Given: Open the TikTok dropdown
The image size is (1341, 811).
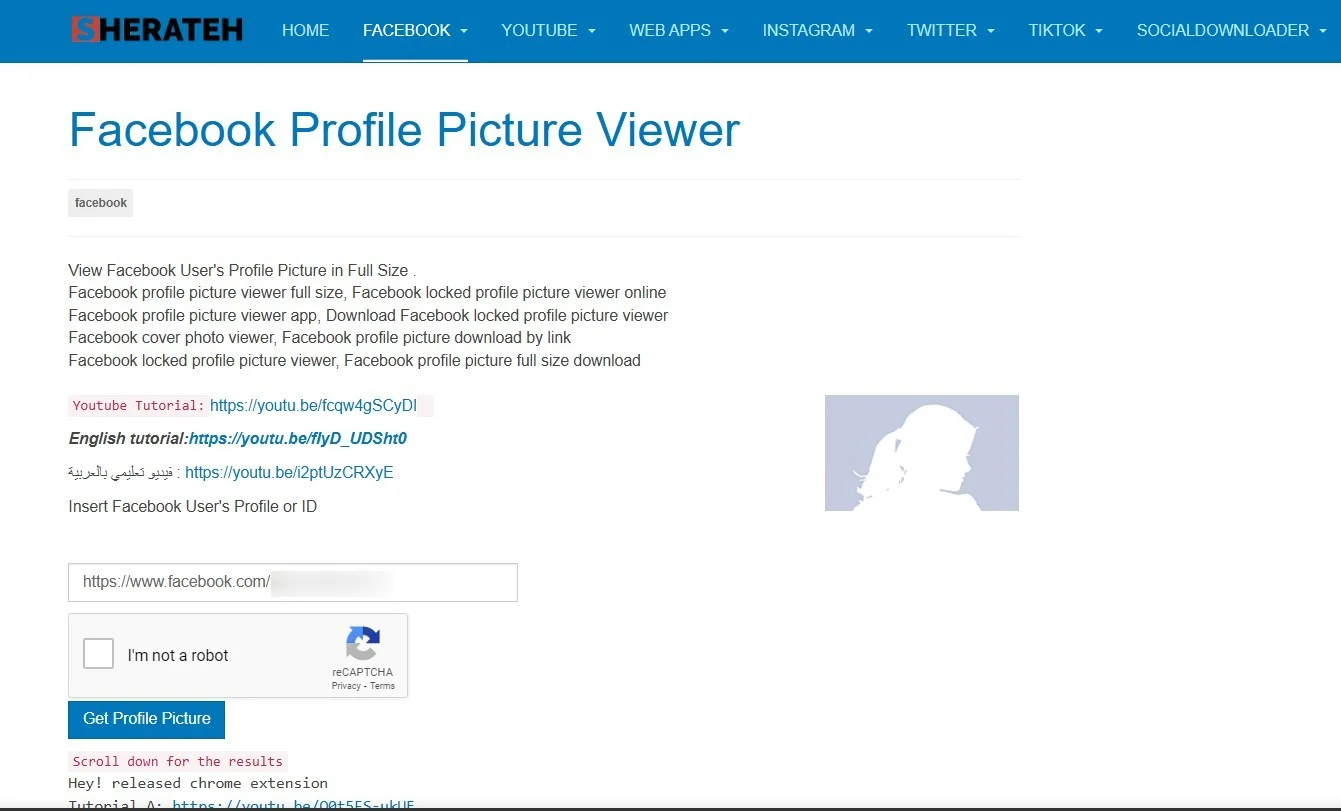Looking at the screenshot, I should [x=1065, y=30].
